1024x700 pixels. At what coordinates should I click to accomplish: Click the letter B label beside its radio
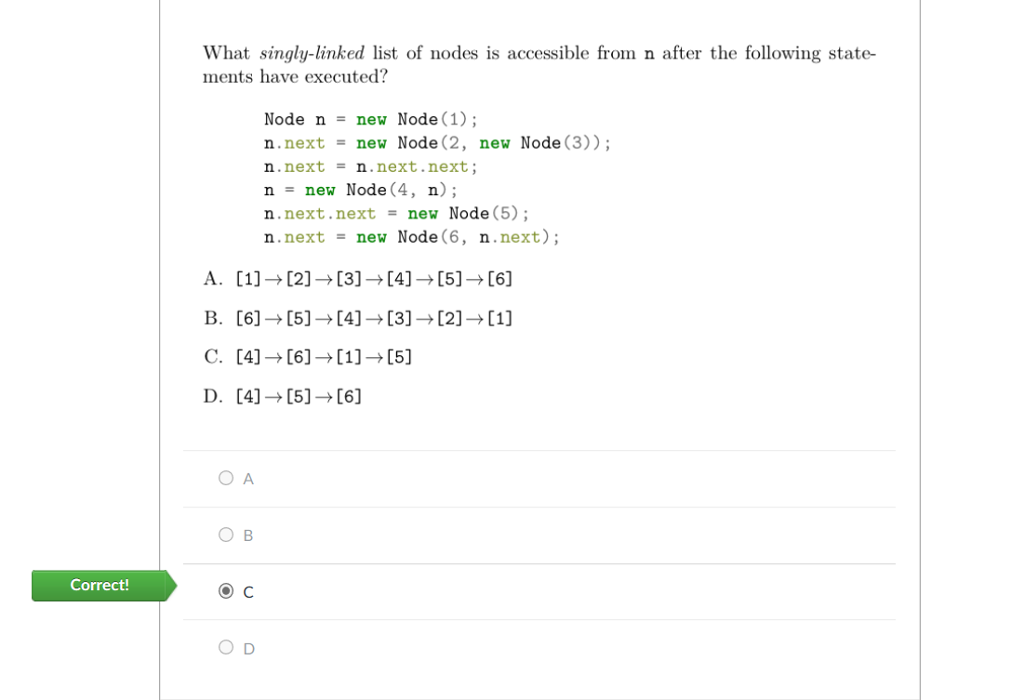[x=249, y=536]
